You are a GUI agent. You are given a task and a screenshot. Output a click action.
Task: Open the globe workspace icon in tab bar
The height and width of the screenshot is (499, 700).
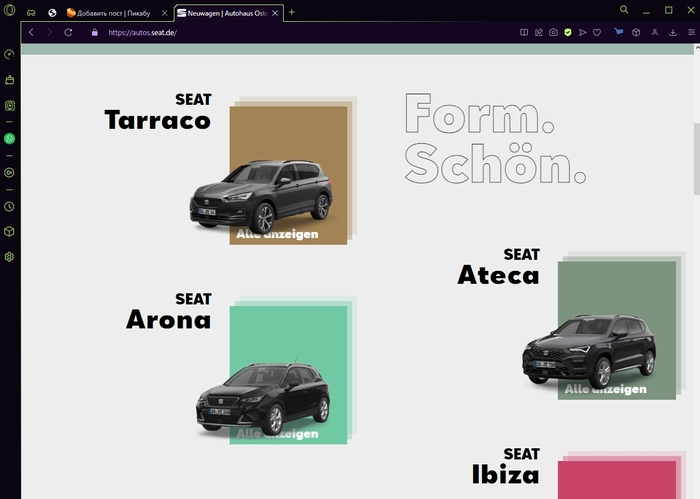point(52,13)
